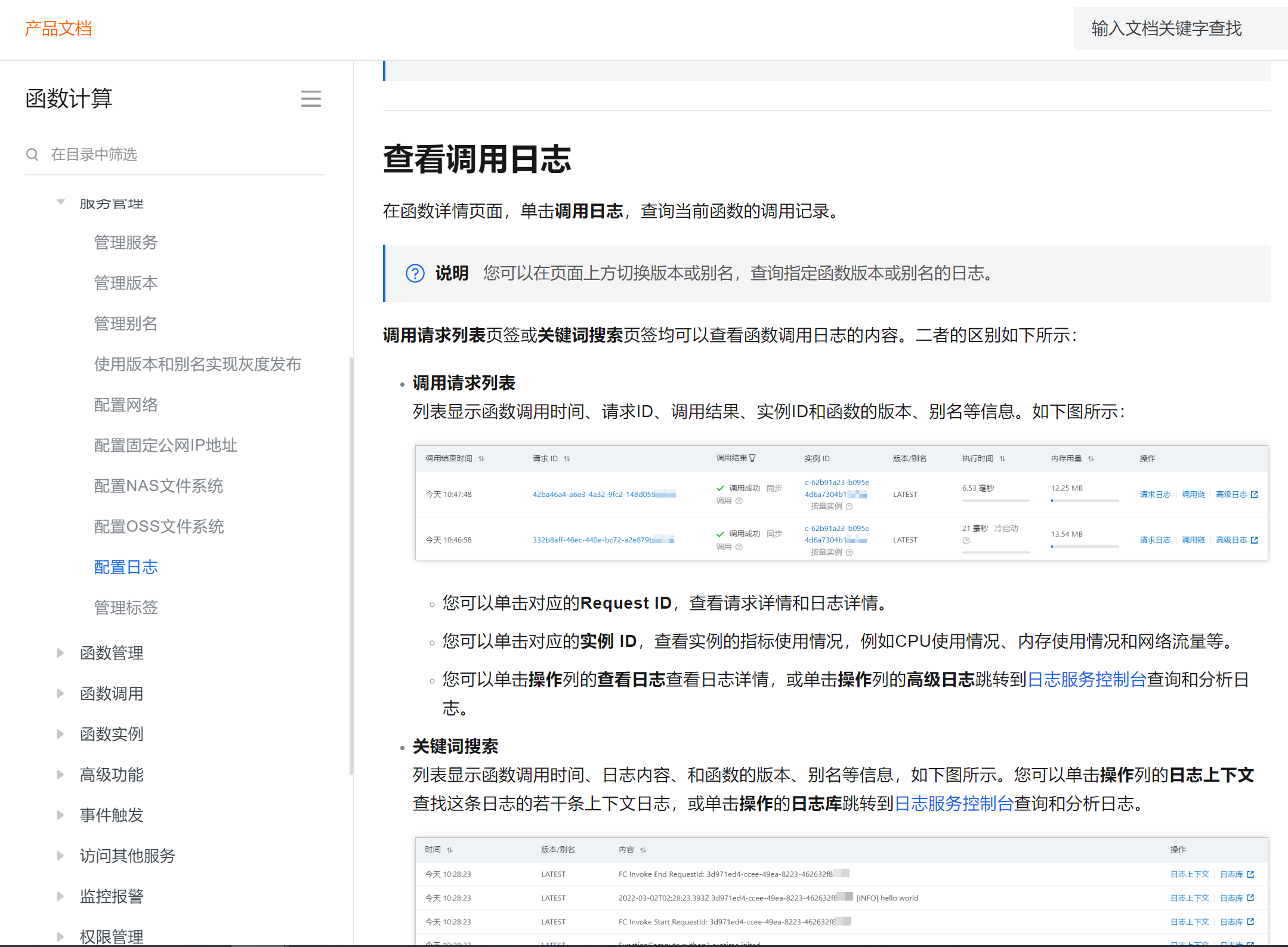Click the sort icon next to 请求 ID
The height and width of the screenshot is (947, 1288).
tap(567, 458)
